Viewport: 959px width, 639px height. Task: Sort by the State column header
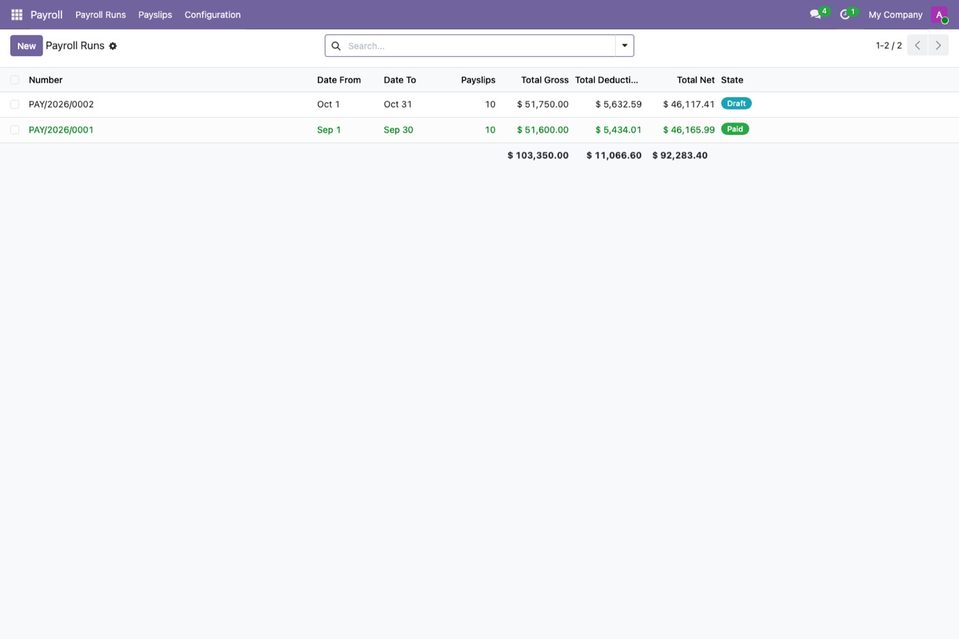(732, 79)
